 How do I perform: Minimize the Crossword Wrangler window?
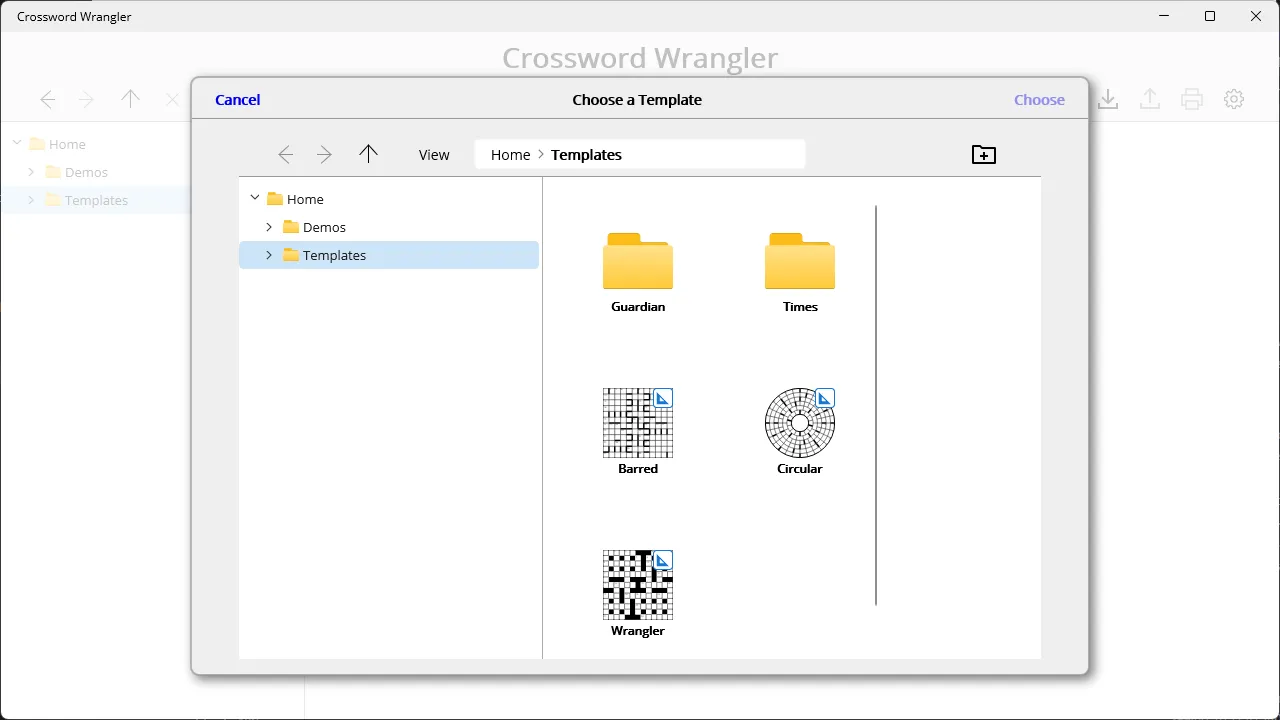tap(1164, 16)
